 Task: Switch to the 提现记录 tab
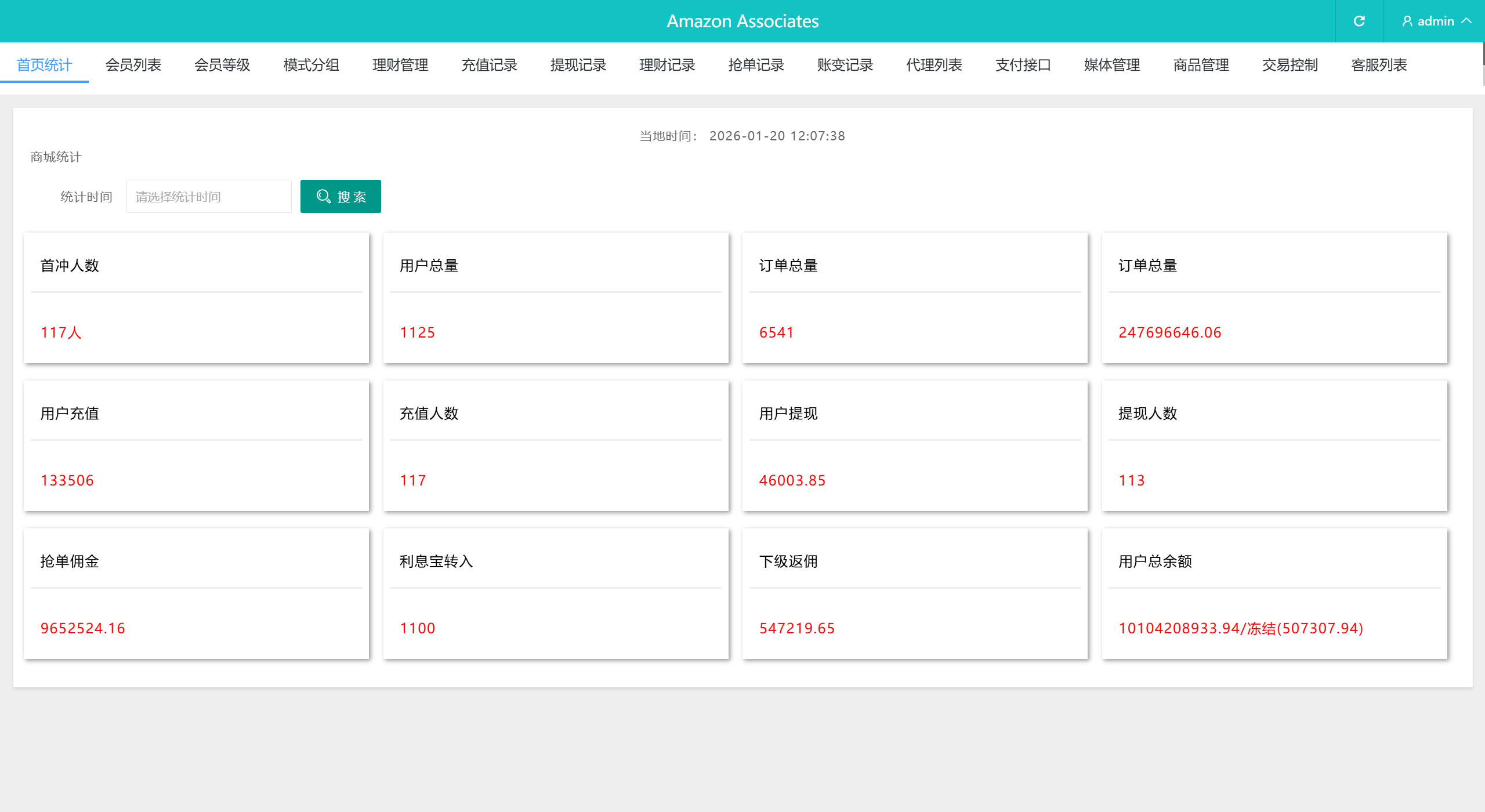pos(578,65)
